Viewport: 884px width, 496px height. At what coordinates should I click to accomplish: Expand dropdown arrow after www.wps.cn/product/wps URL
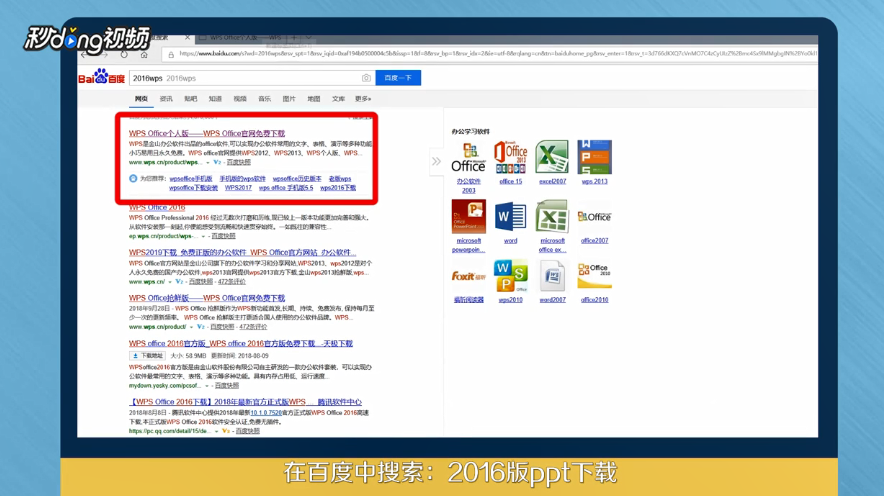click(x=207, y=162)
